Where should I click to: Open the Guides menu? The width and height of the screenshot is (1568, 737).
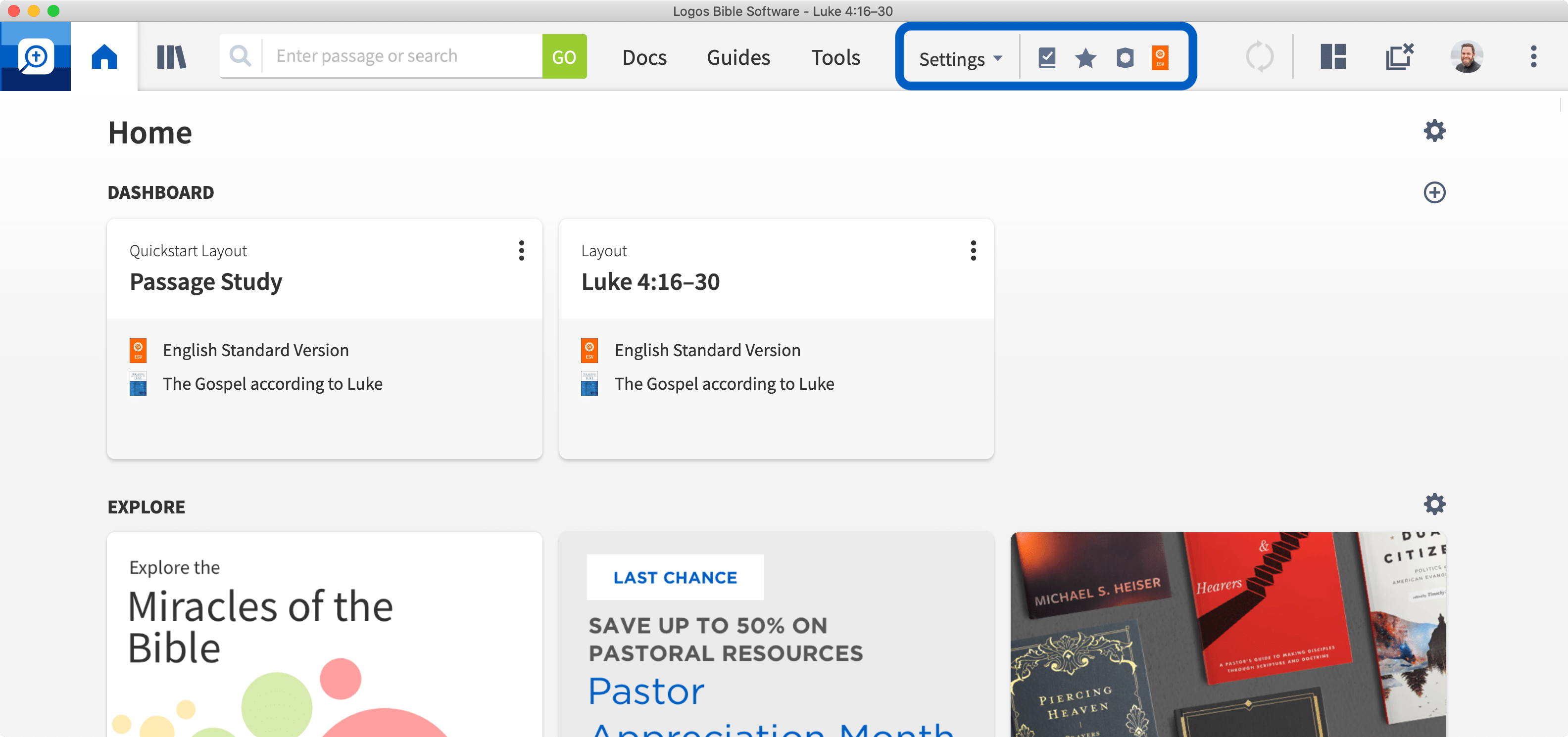coord(738,57)
